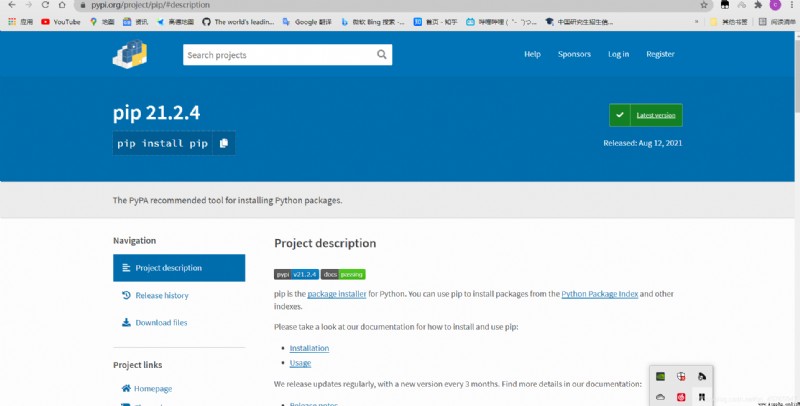Click the browser address bar URL
This screenshot has width=800, height=406.
pos(151,5)
